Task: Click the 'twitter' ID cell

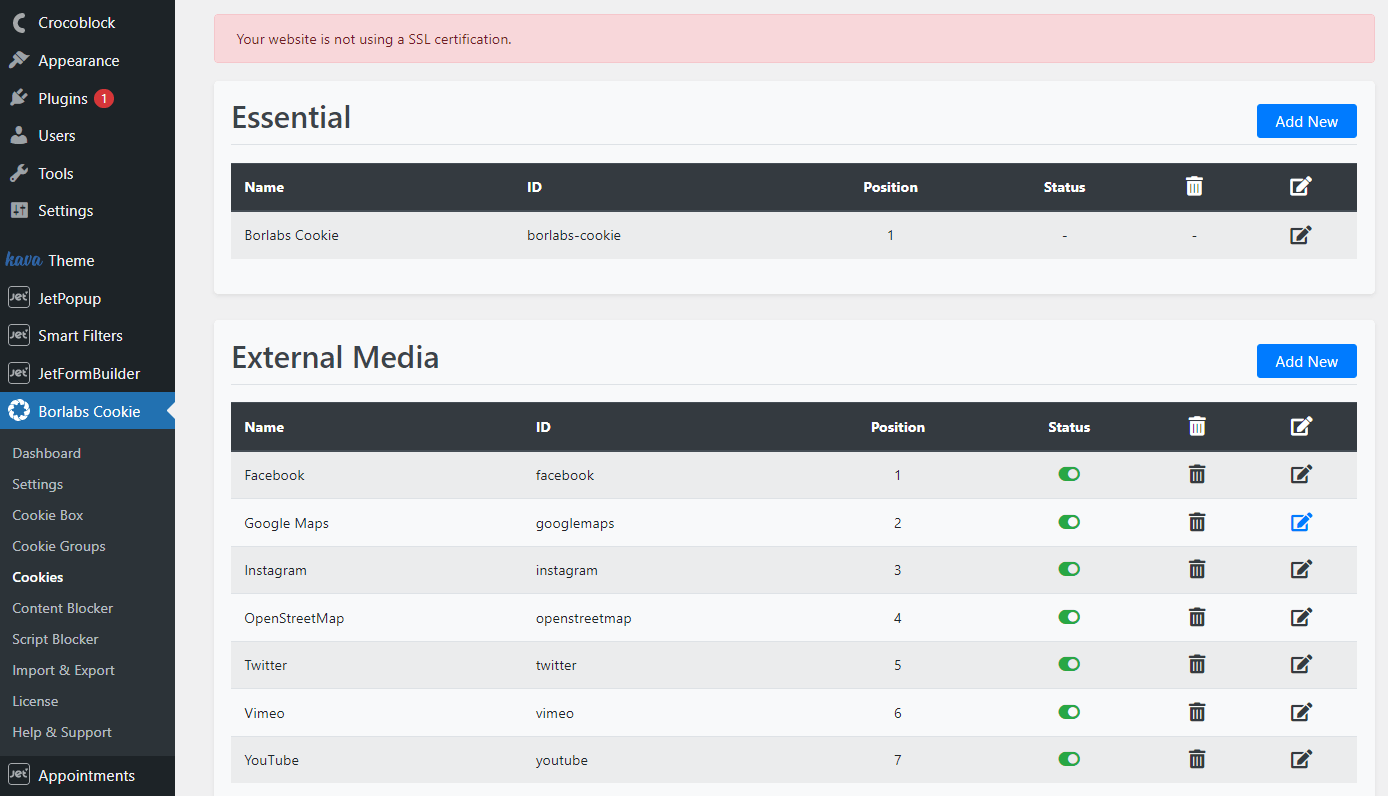Action: click(x=556, y=665)
